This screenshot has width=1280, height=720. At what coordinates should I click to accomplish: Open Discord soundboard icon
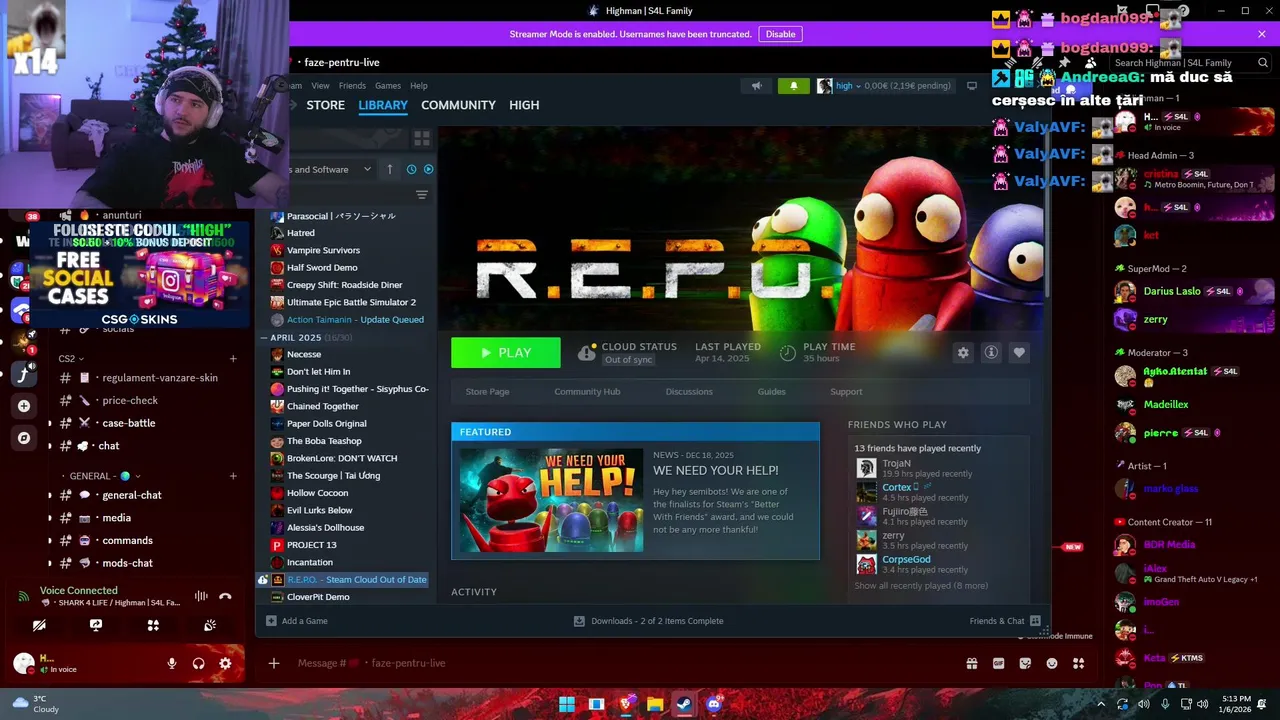(210, 625)
